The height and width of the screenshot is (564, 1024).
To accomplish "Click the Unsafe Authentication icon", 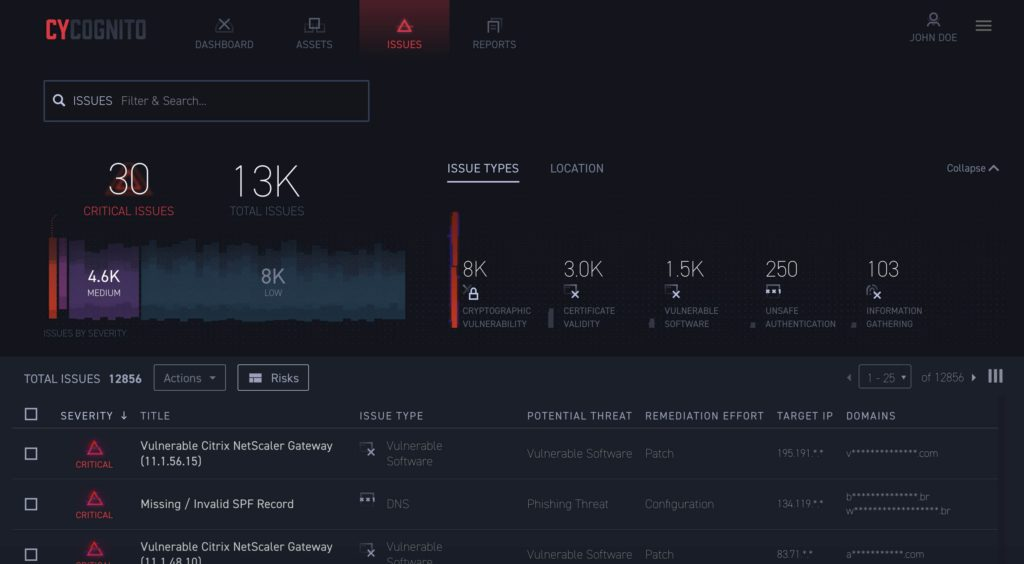I will (773, 290).
